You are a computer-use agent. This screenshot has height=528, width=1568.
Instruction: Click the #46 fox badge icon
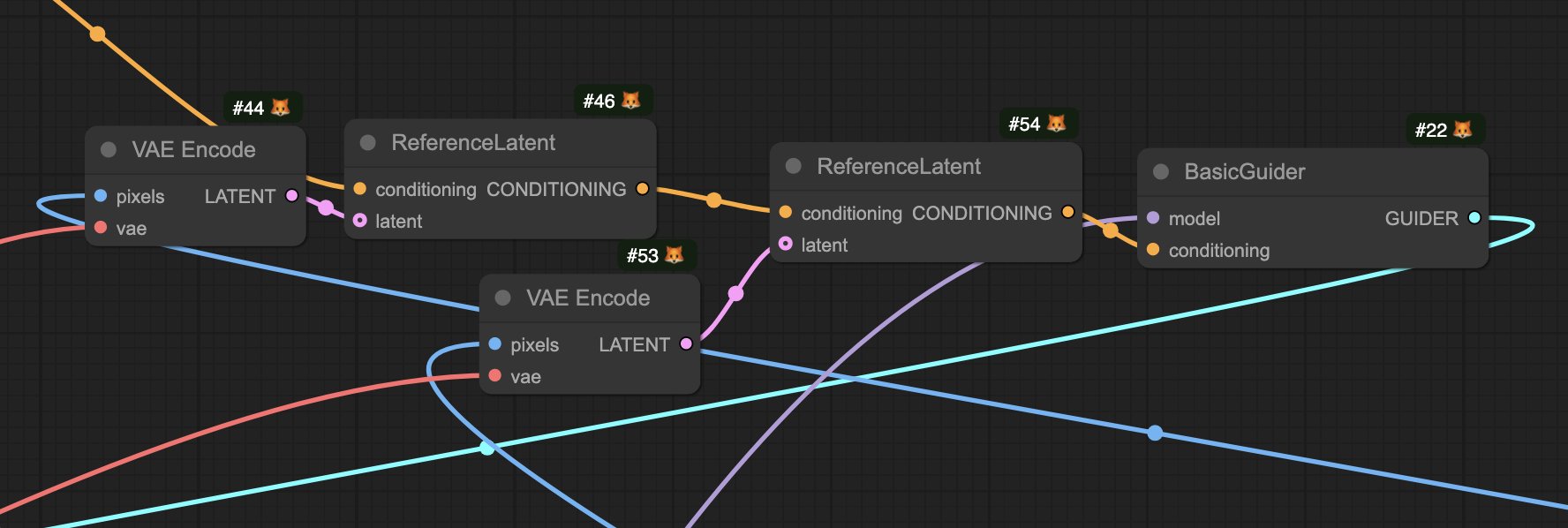[x=630, y=101]
